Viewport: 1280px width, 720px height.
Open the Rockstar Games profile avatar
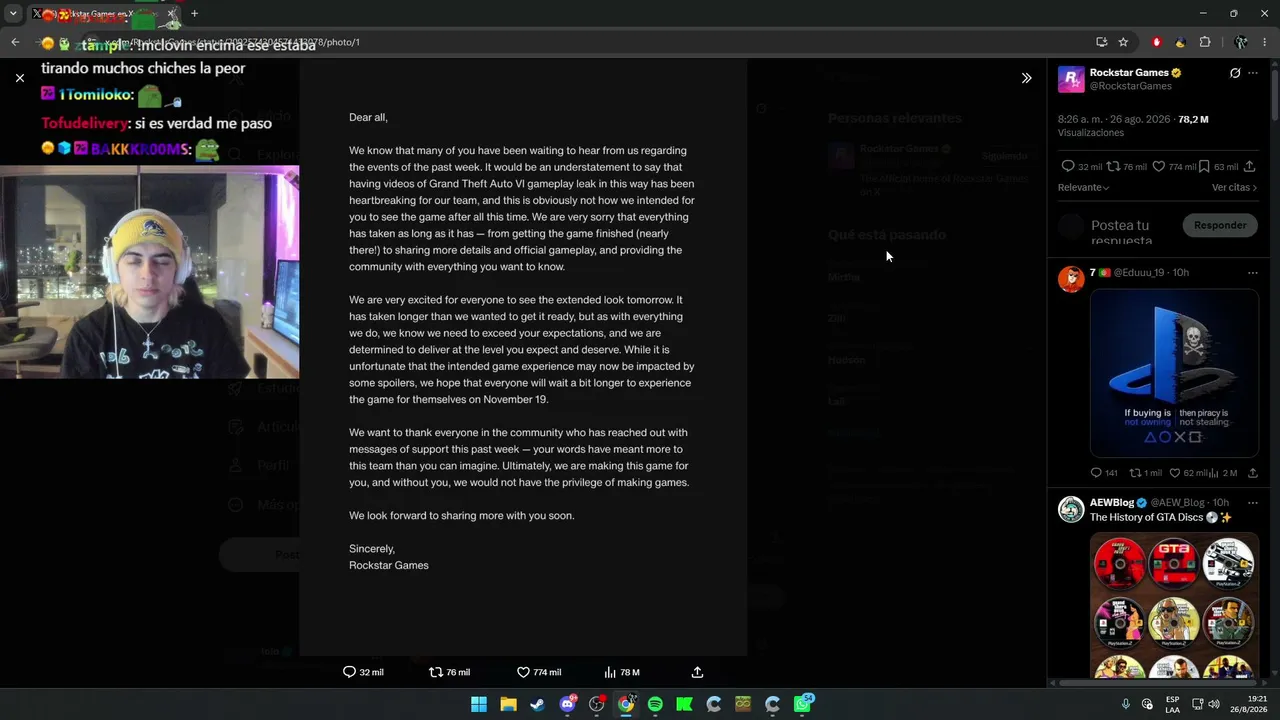click(x=1071, y=79)
